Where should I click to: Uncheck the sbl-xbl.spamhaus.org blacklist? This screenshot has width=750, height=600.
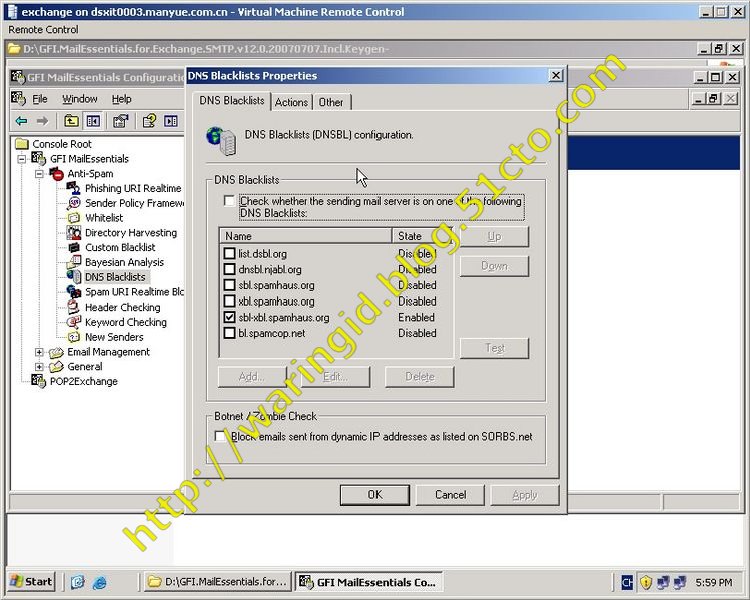pyautogui.click(x=230, y=317)
